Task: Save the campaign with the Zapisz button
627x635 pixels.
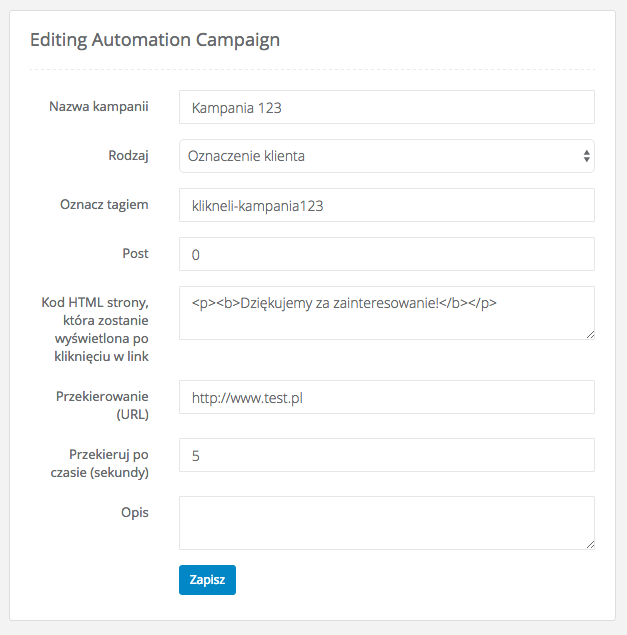Action: point(207,580)
